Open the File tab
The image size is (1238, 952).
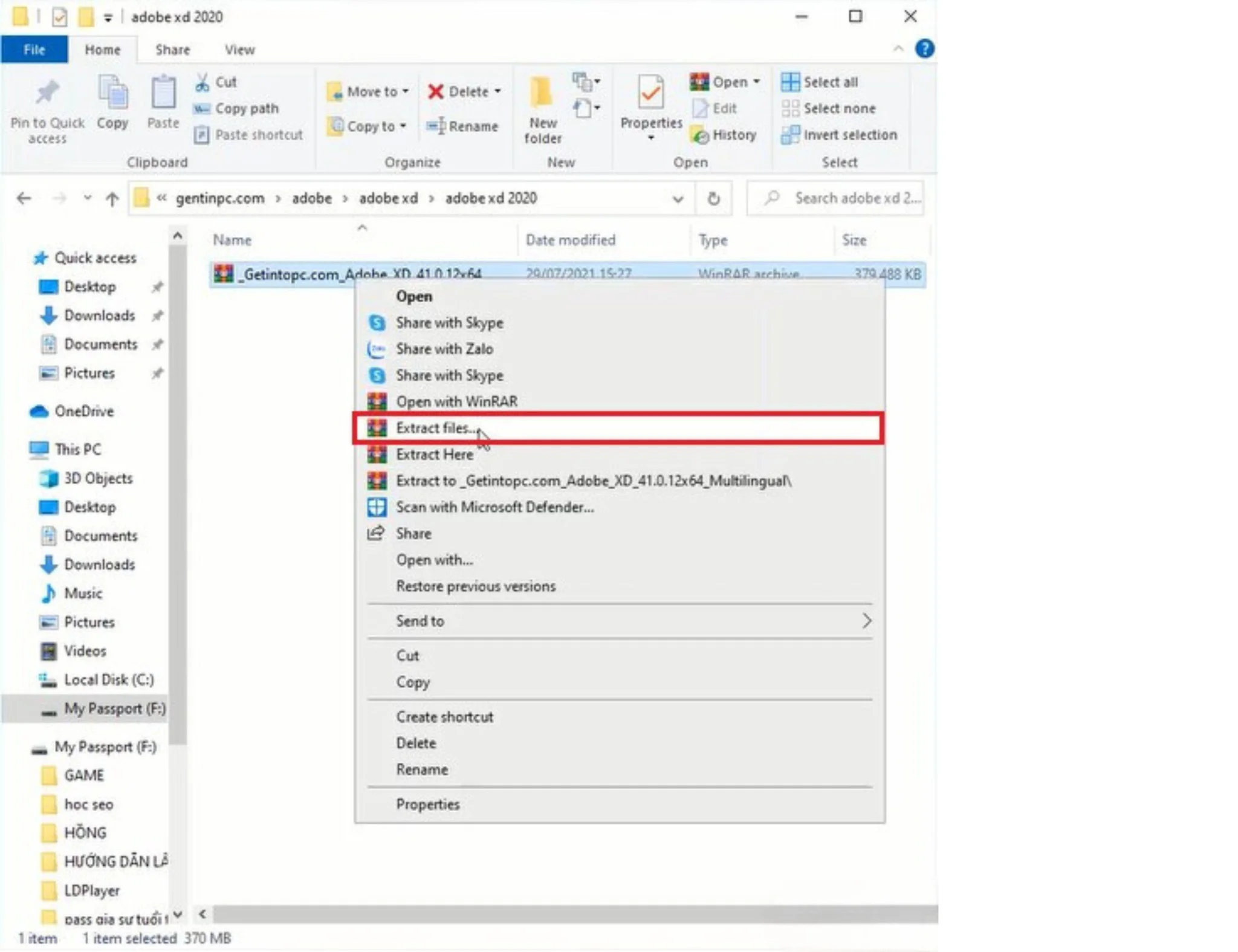[34, 50]
